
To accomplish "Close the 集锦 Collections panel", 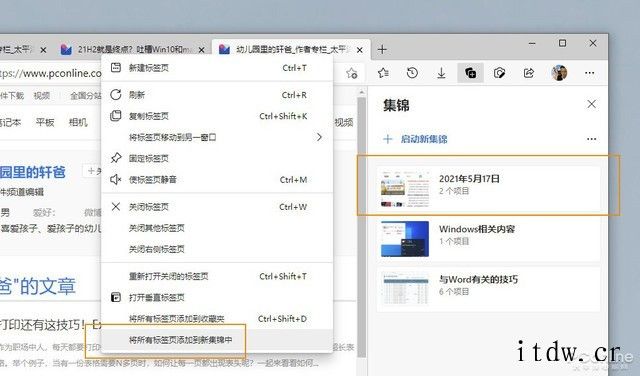I will [x=591, y=105].
